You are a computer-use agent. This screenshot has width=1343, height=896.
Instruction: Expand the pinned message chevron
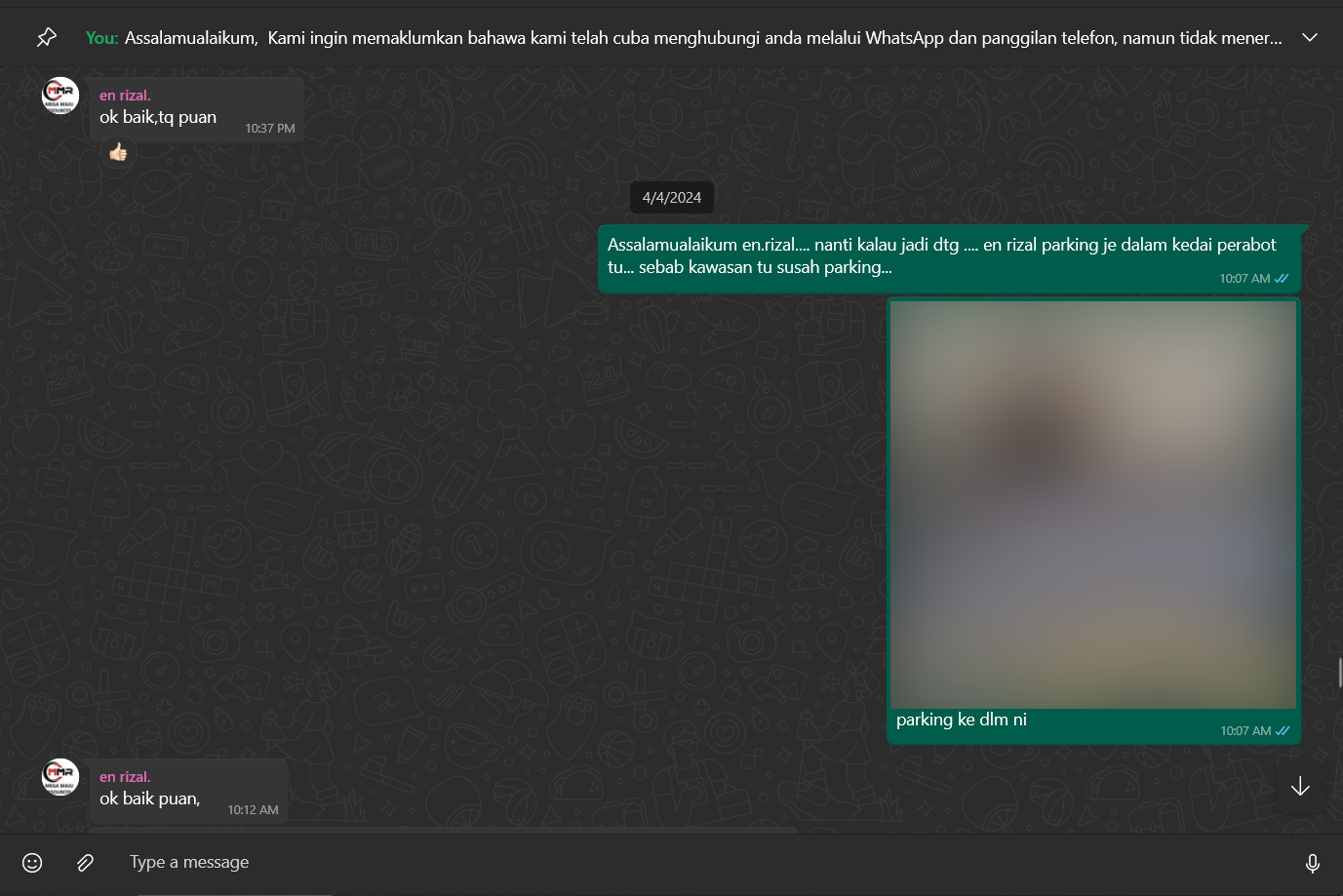1310,38
